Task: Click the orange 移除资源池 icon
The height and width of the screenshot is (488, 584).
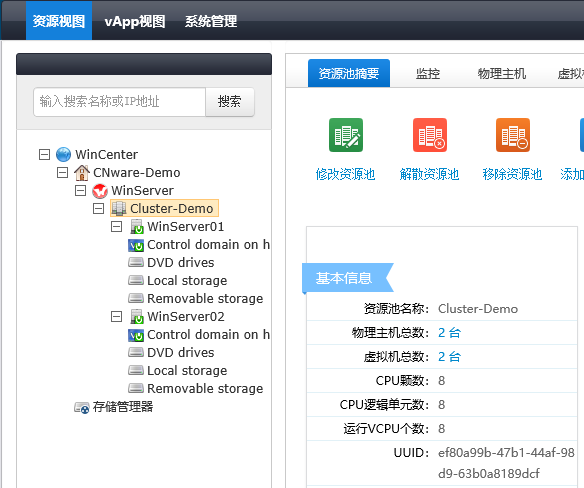Action: (513, 135)
